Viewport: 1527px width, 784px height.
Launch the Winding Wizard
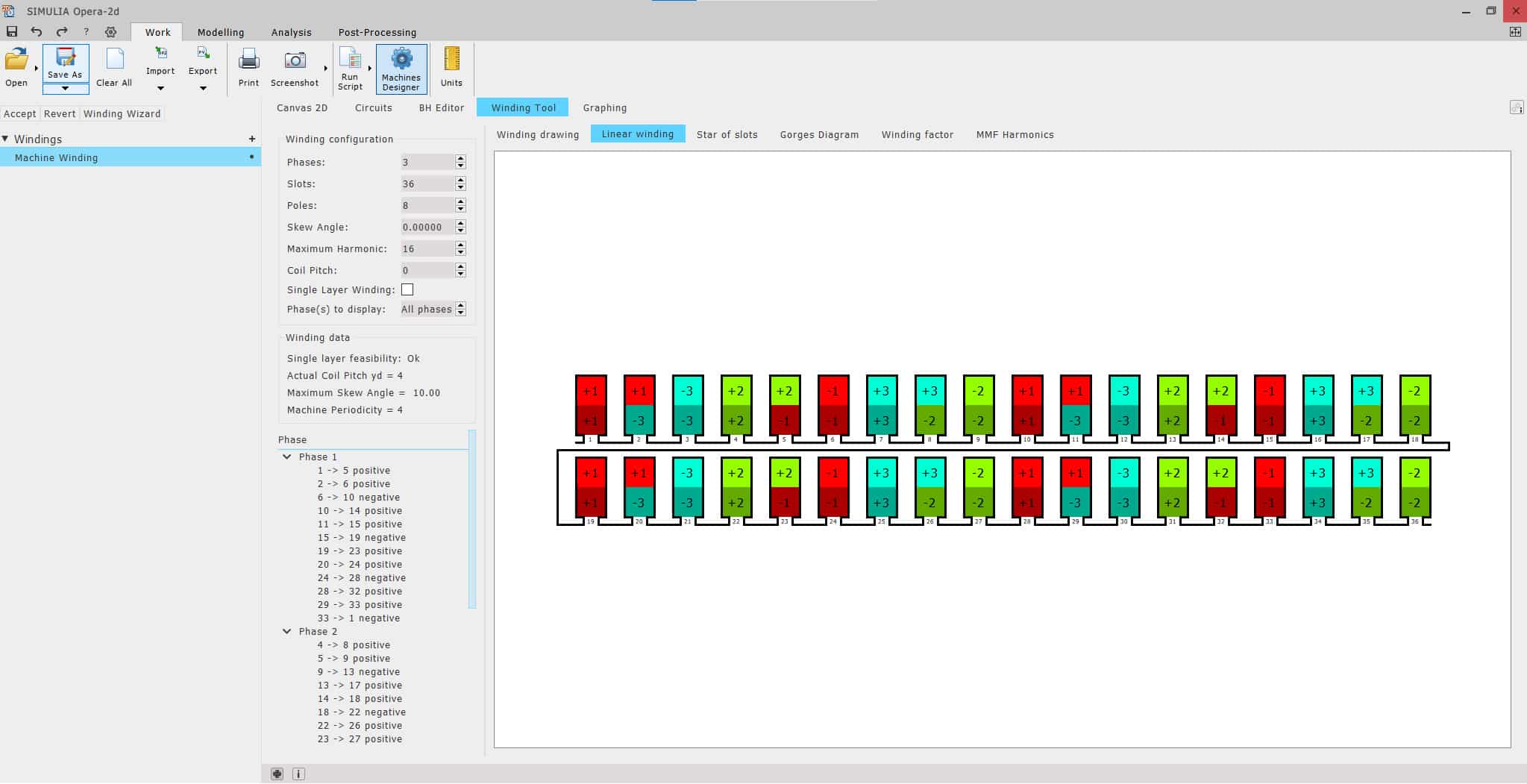click(122, 113)
